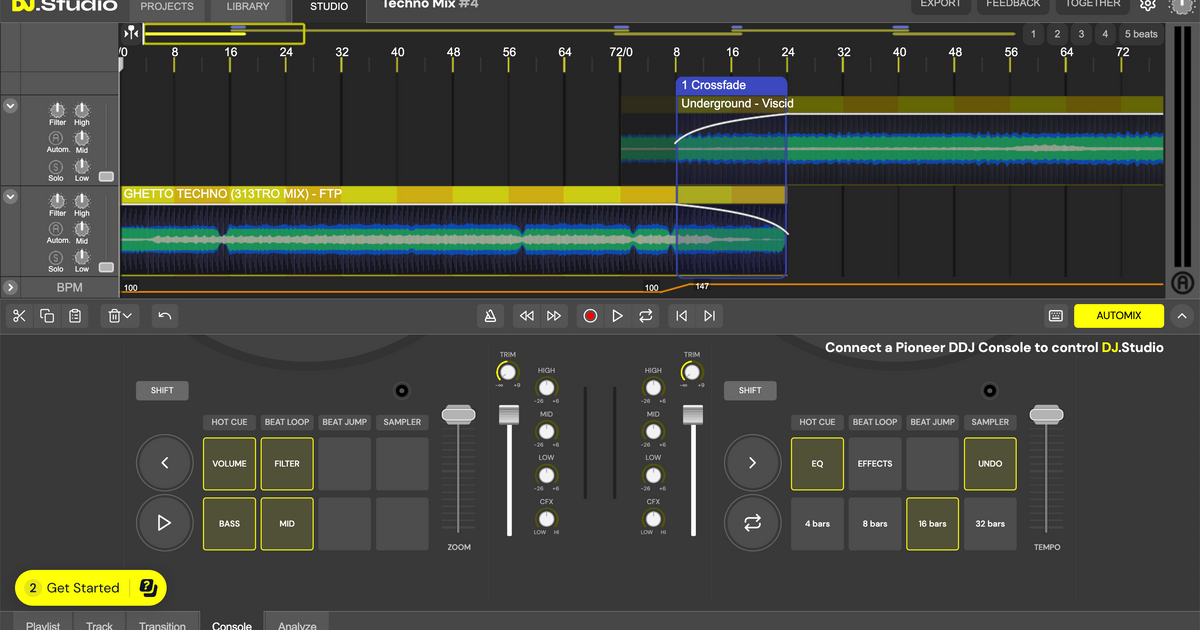Open the trash delete dropdown
This screenshot has height=630, width=1200.
click(119, 315)
